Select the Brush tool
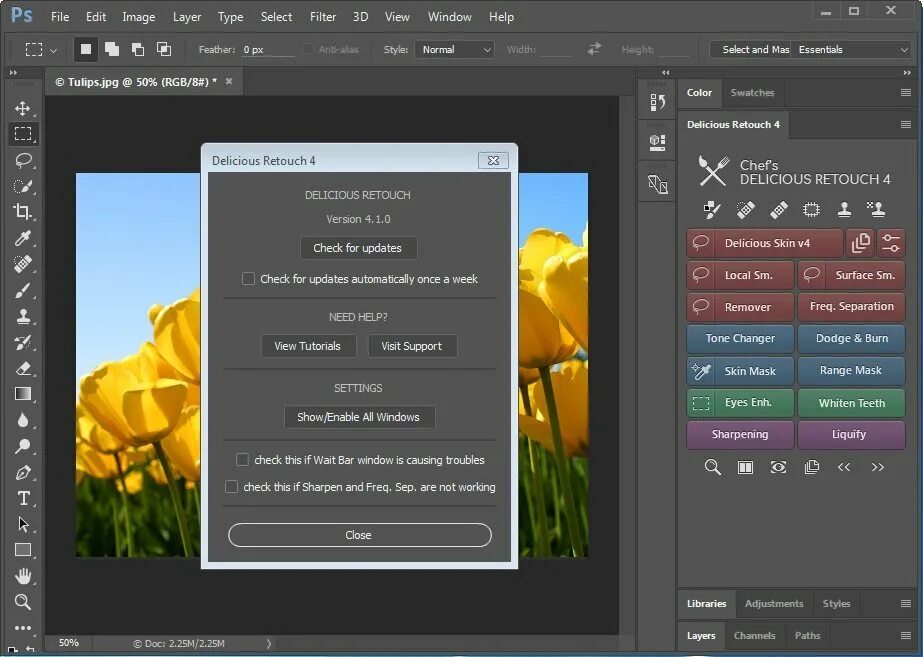 click(x=23, y=290)
